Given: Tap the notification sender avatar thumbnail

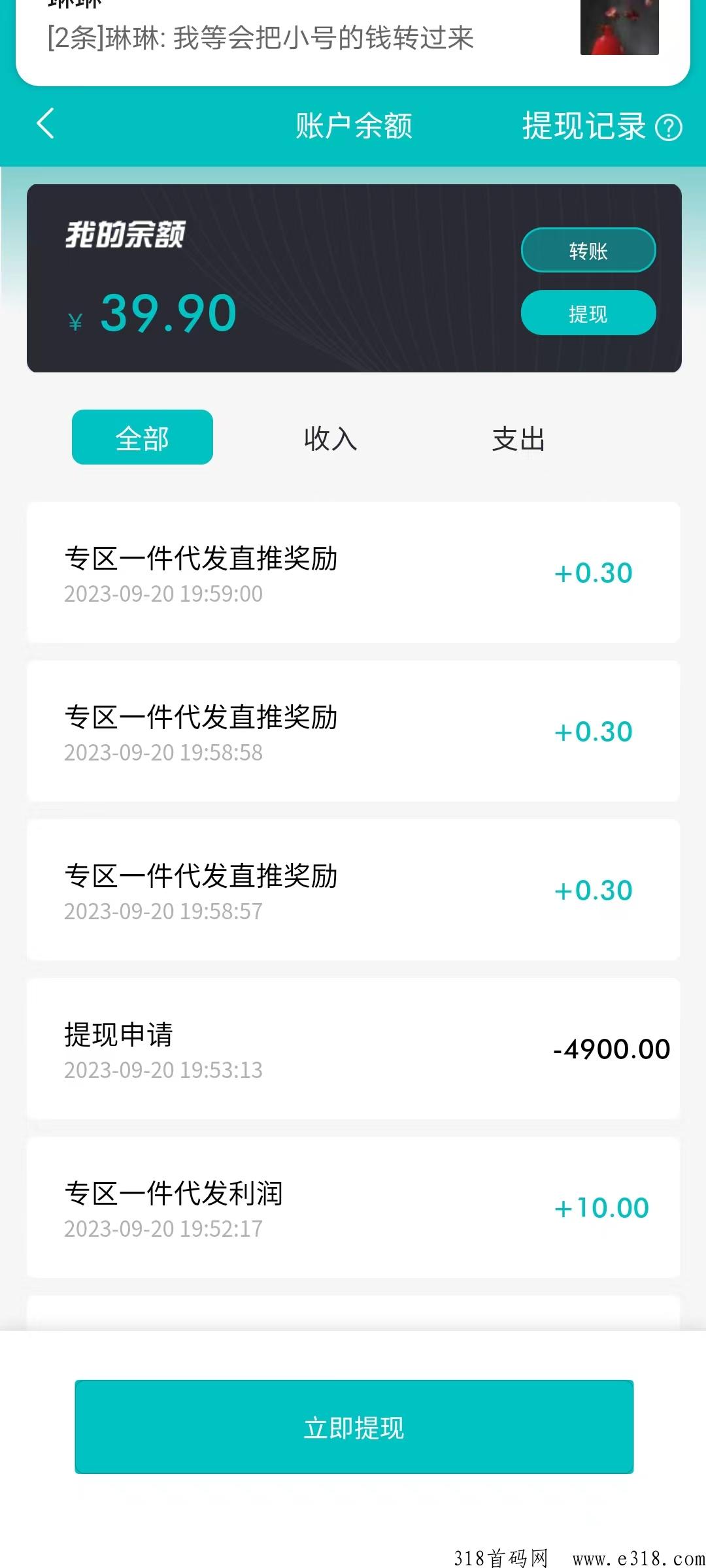Looking at the screenshot, I should (619, 27).
